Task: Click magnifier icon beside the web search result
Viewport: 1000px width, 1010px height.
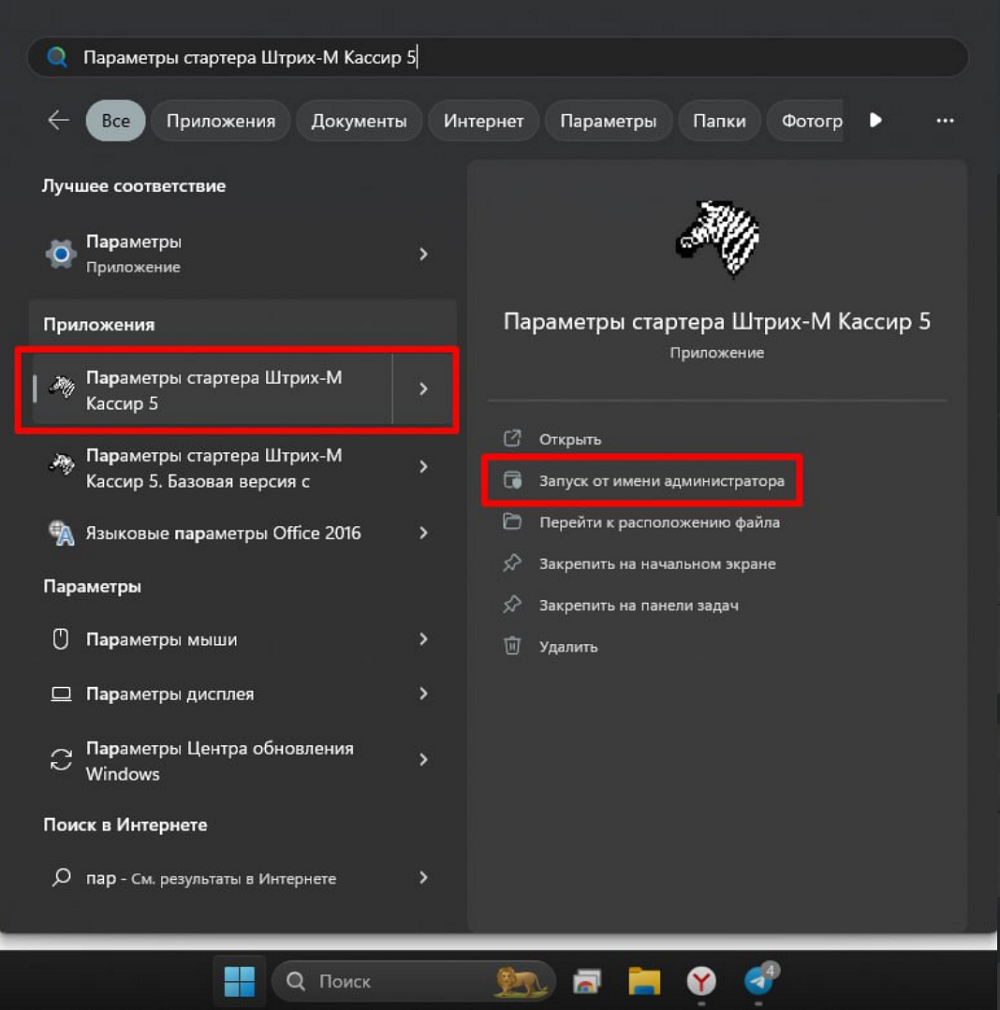Action: 61,877
